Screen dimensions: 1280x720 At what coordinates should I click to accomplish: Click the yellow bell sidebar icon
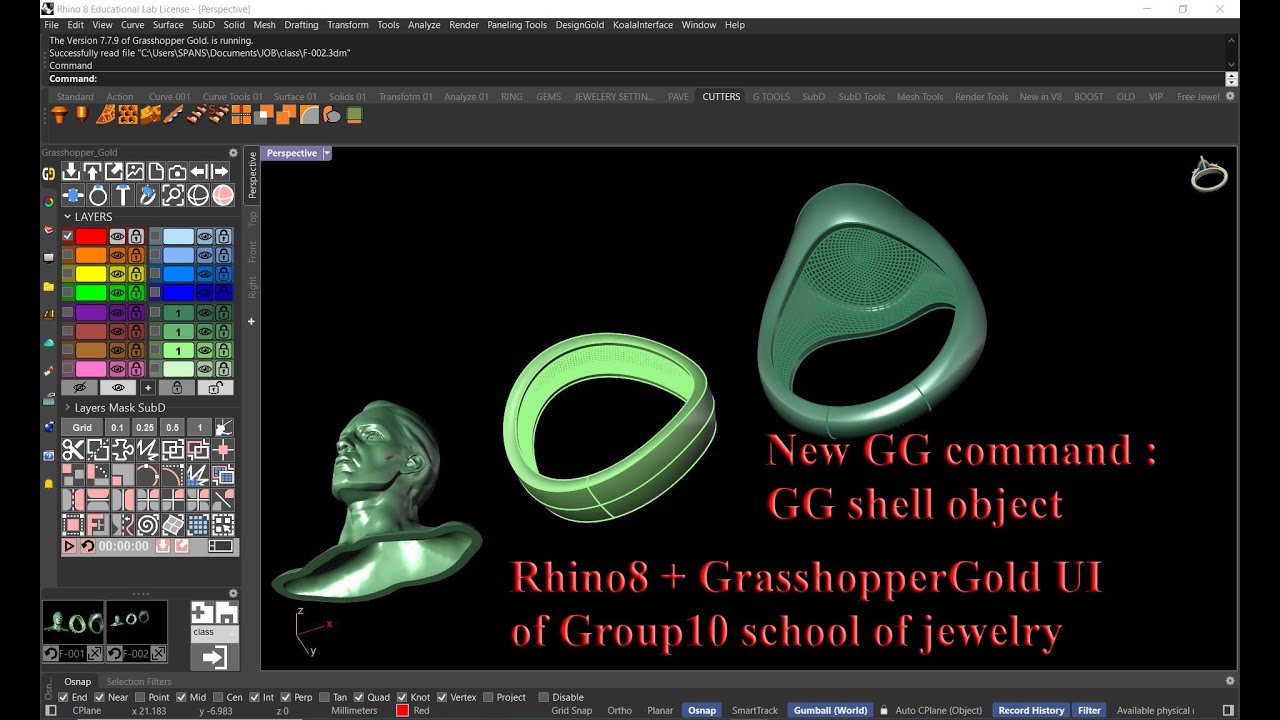tap(49, 484)
